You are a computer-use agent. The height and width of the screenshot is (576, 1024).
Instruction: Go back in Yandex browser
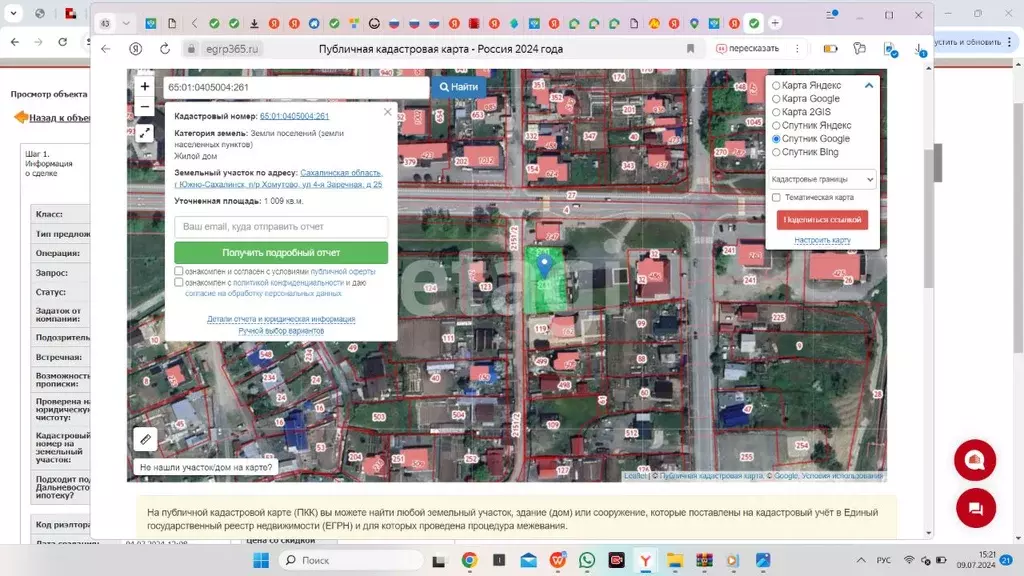[x=106, y=49]
